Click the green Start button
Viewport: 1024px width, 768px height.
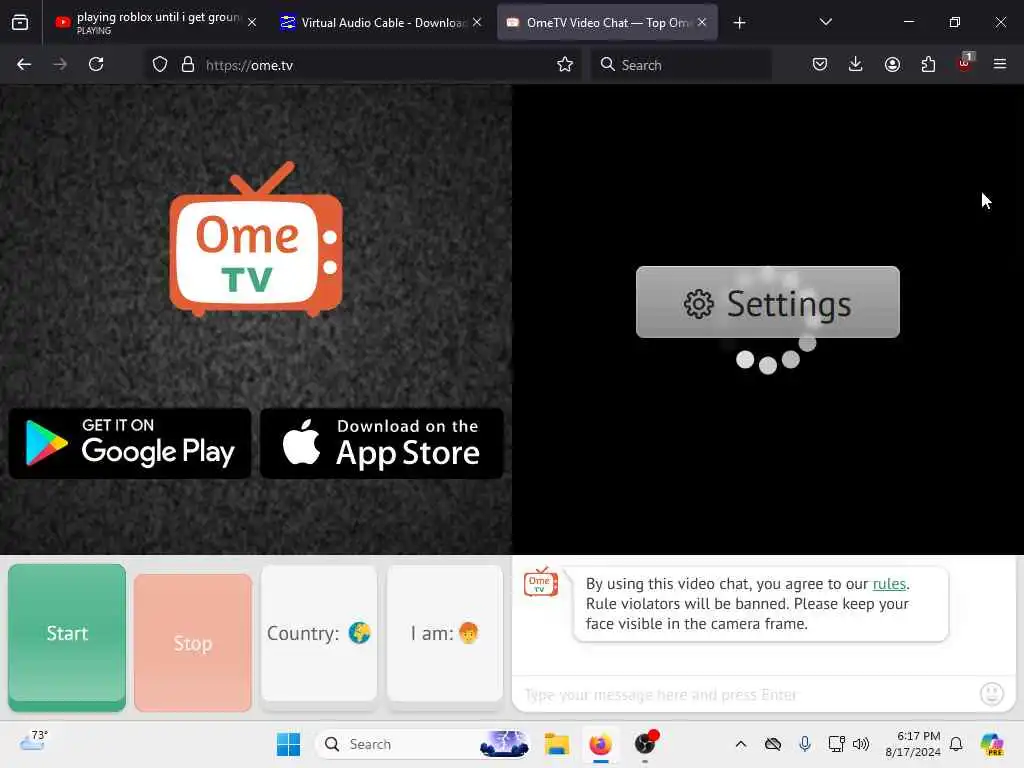(x=67, y=637)
